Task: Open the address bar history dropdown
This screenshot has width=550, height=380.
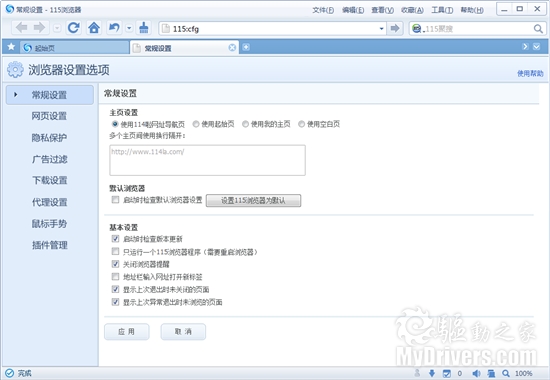Action: (381, 29)
